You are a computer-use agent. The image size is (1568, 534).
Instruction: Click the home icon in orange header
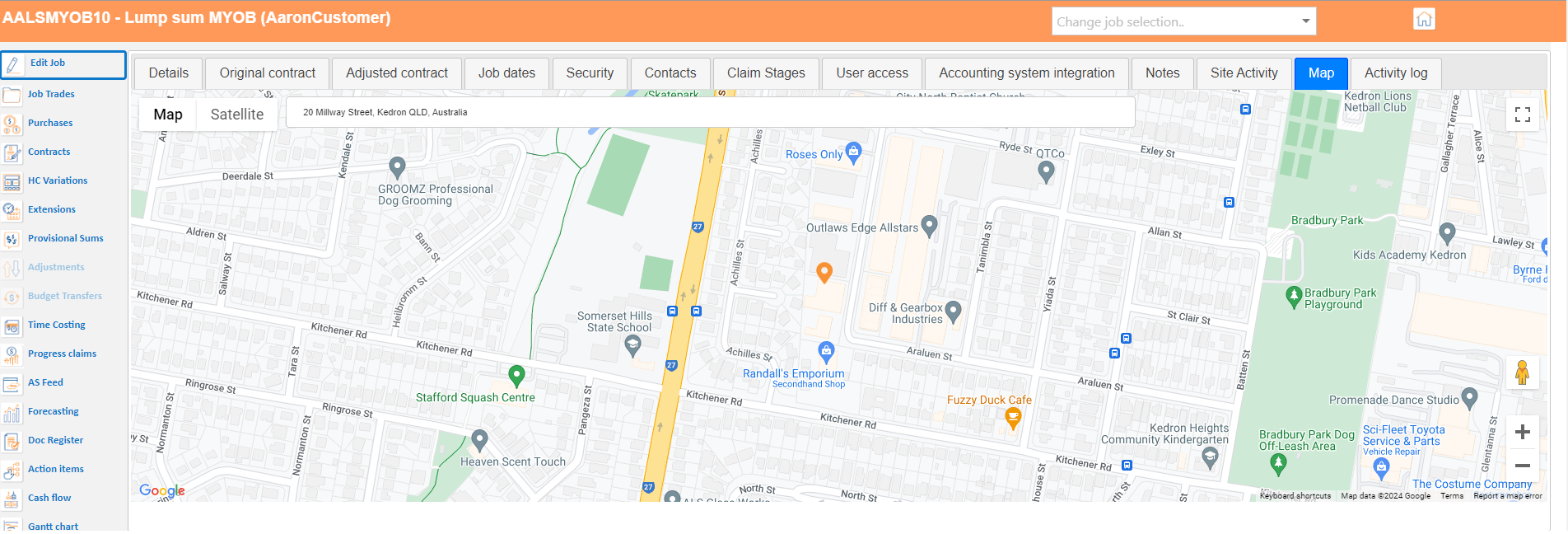(x=1424, y=19)
